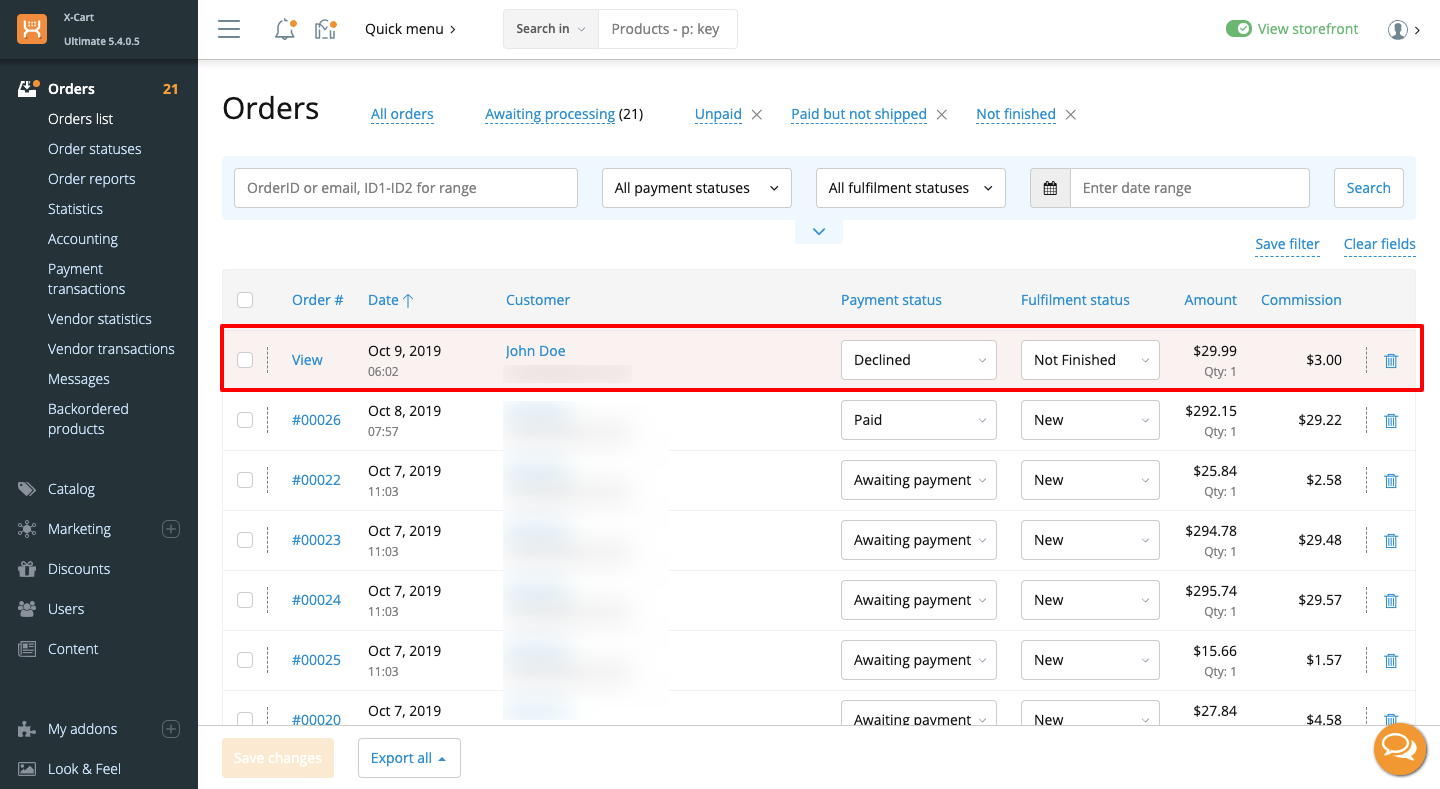1440x789 pixels.
Task: Open Orders list in sidebar
Action: (81, 119)
